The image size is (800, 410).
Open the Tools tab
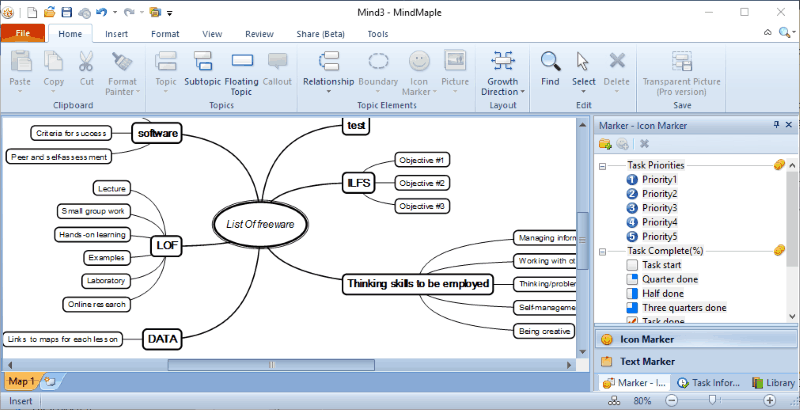pos(378,34)
